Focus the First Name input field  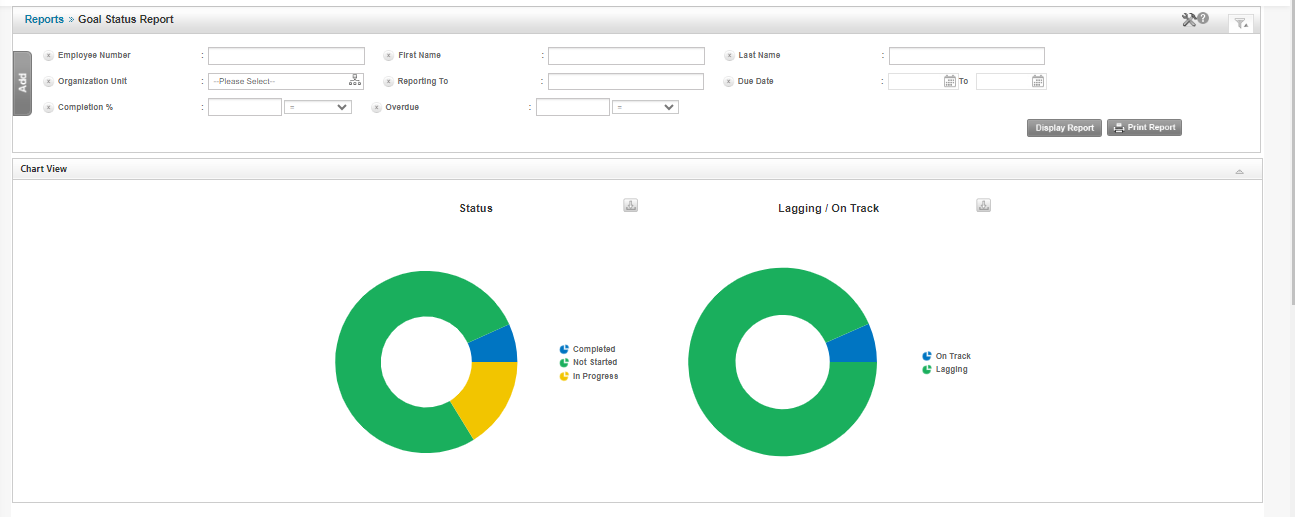point(626,56)
